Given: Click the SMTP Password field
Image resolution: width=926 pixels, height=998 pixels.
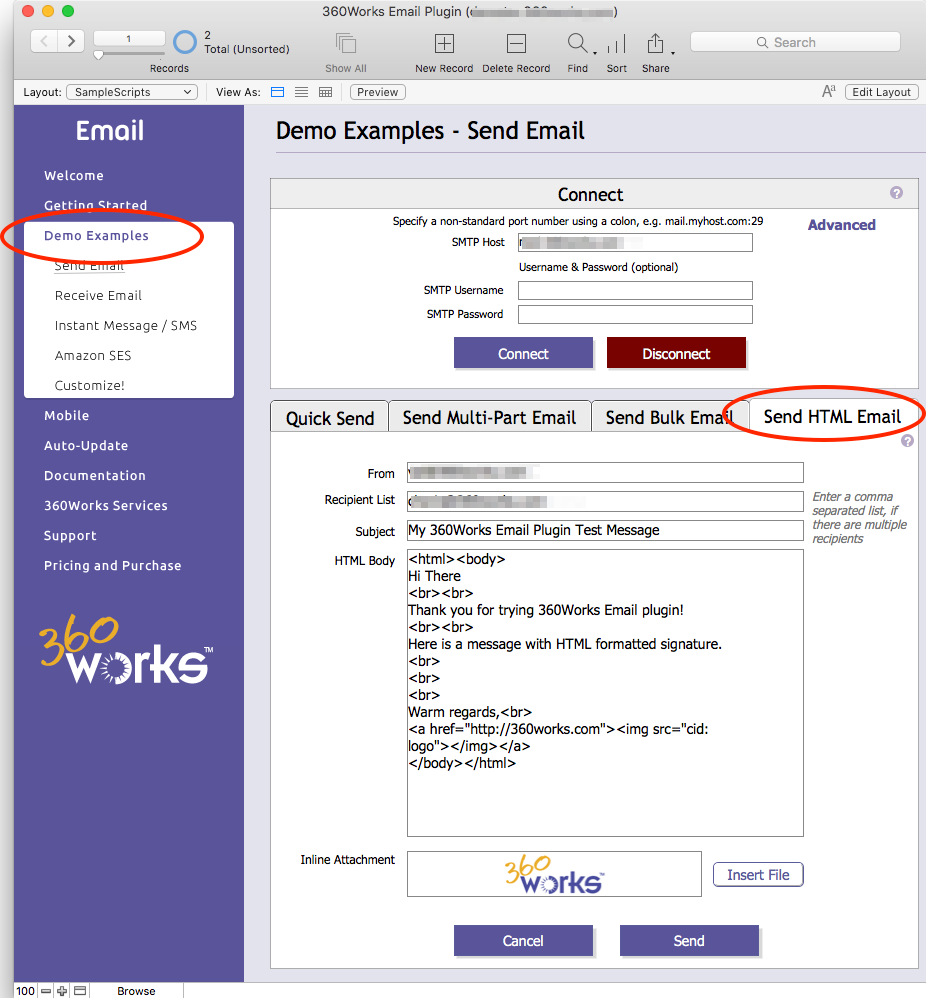Looking at the screenshot, I should (635, 314).
